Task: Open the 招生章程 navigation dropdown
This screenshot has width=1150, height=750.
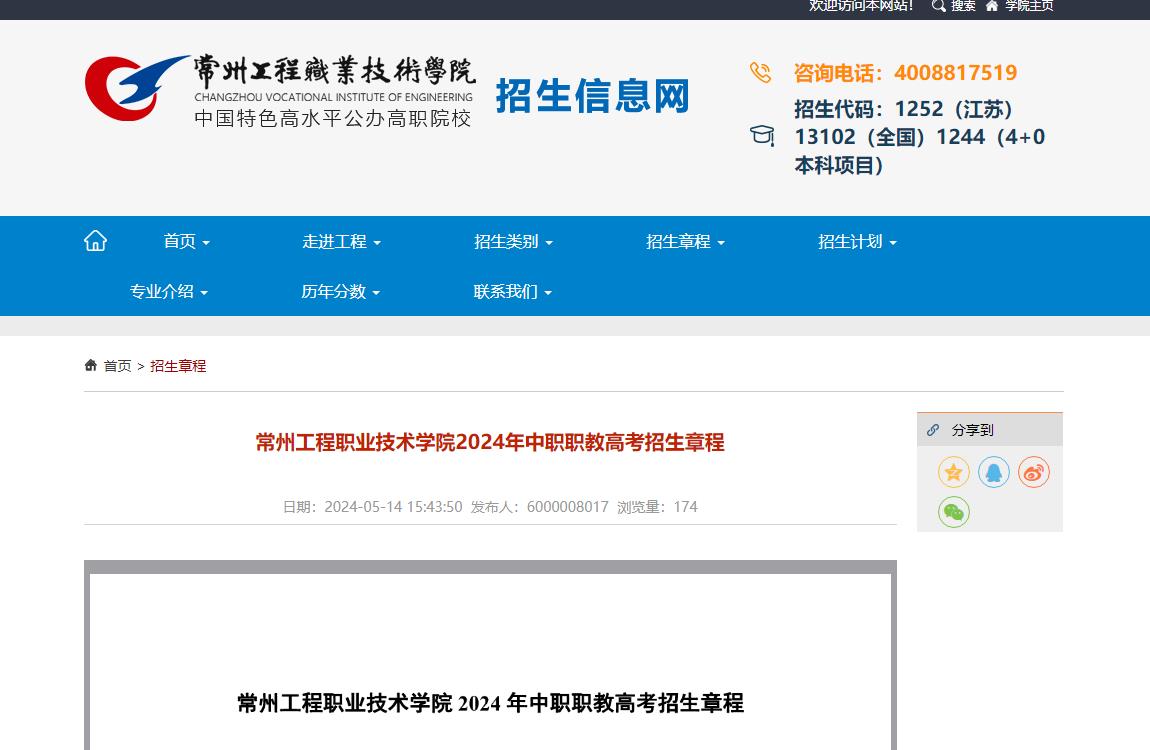Action: (685, 241)
